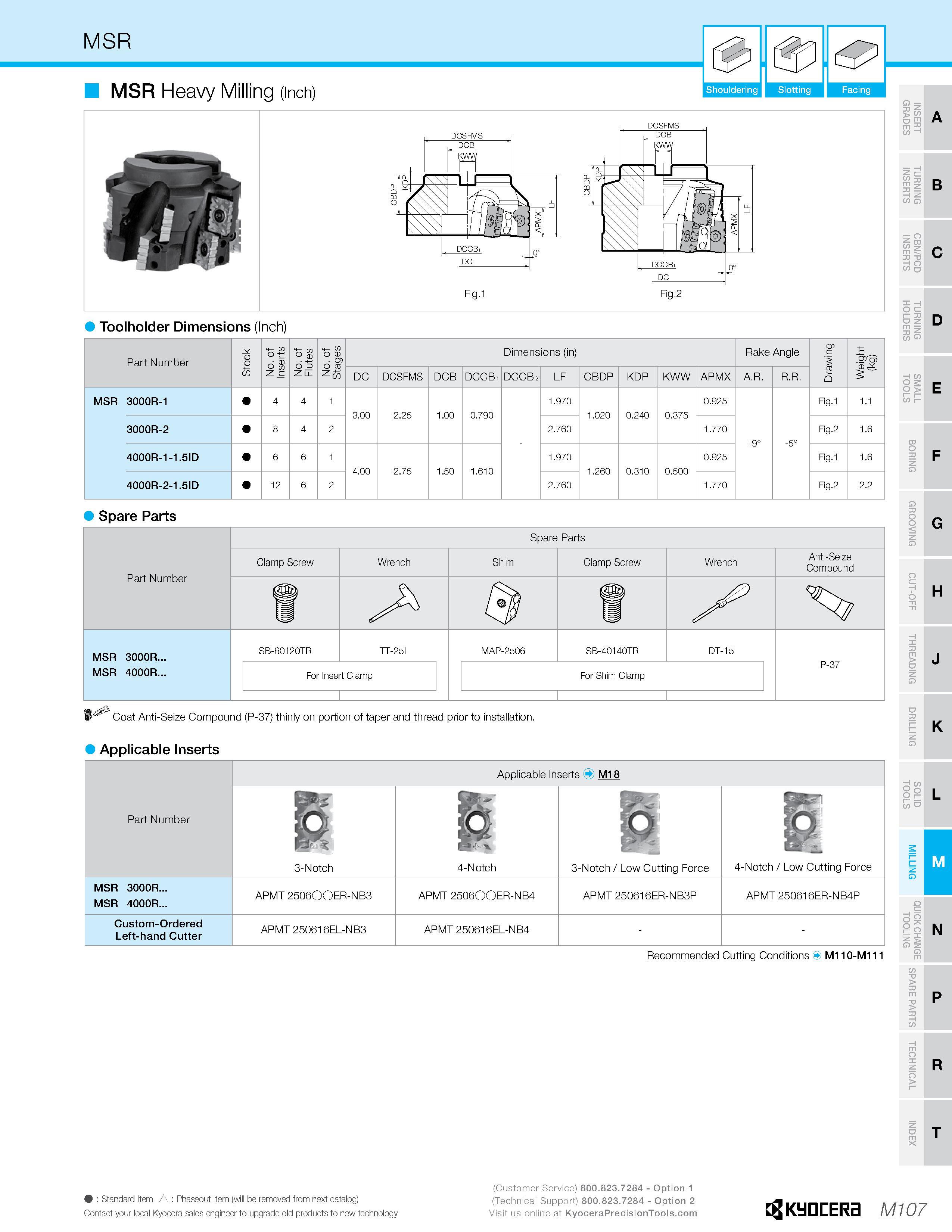The height and width of the screenshot is (1232, 952).
Task: Click the 4-Notch insert image
Action: tap(477, 822)
